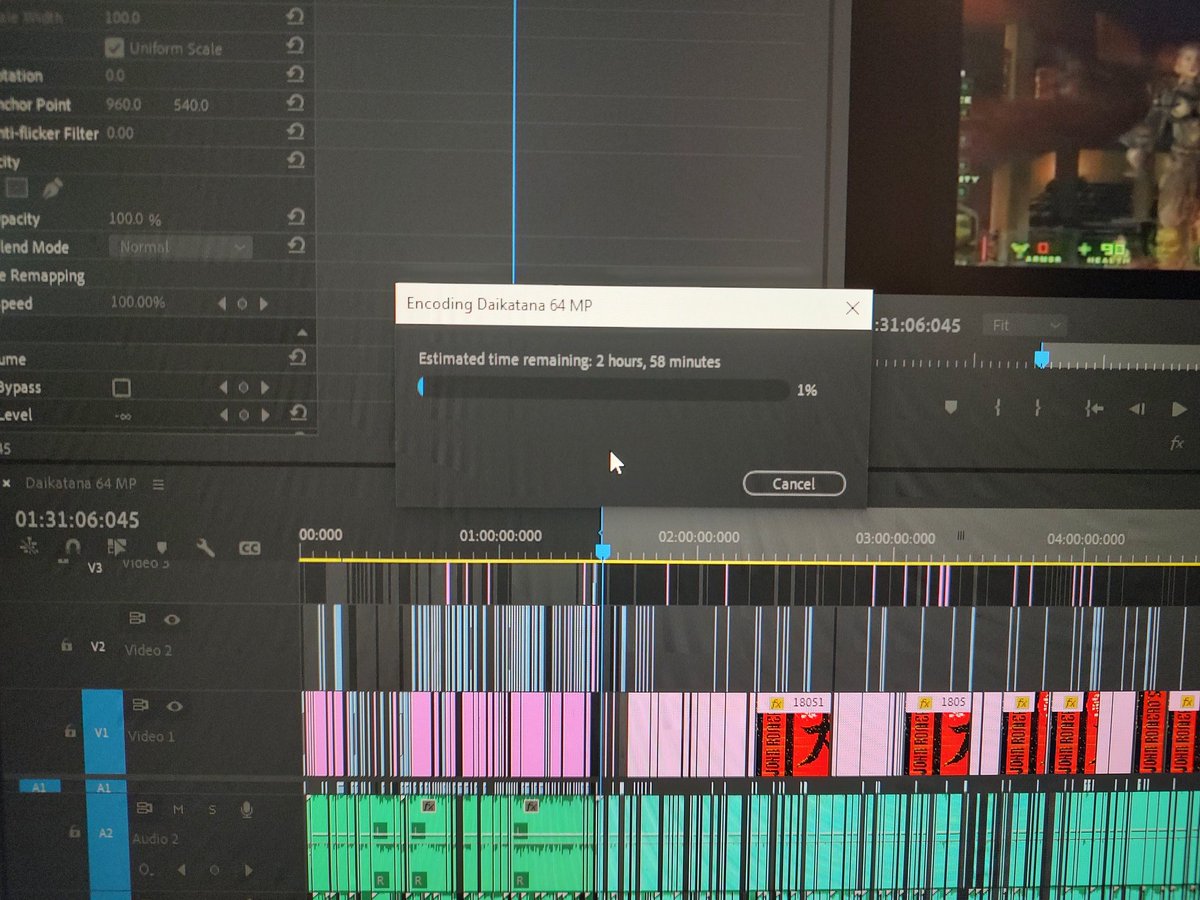Reset the Blend Mode parameter
This screenshot has height=900, width=1200.
tap(295, 246)
